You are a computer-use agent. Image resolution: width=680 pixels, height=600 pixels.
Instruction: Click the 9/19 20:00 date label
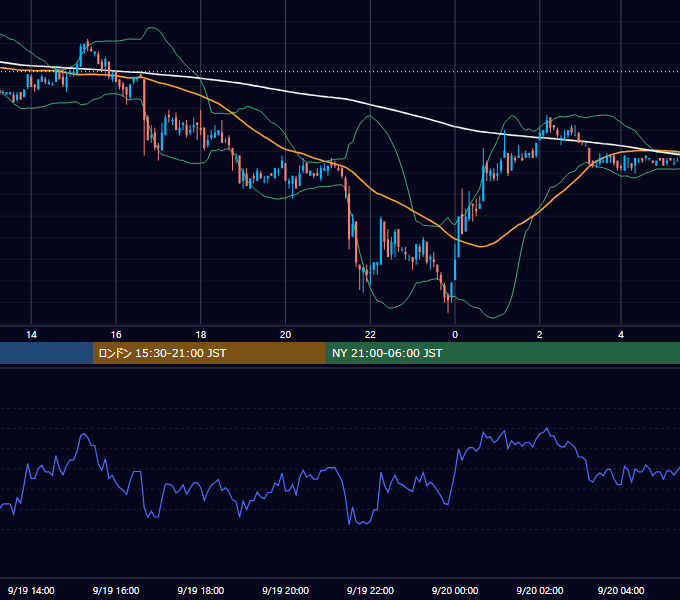285,590
